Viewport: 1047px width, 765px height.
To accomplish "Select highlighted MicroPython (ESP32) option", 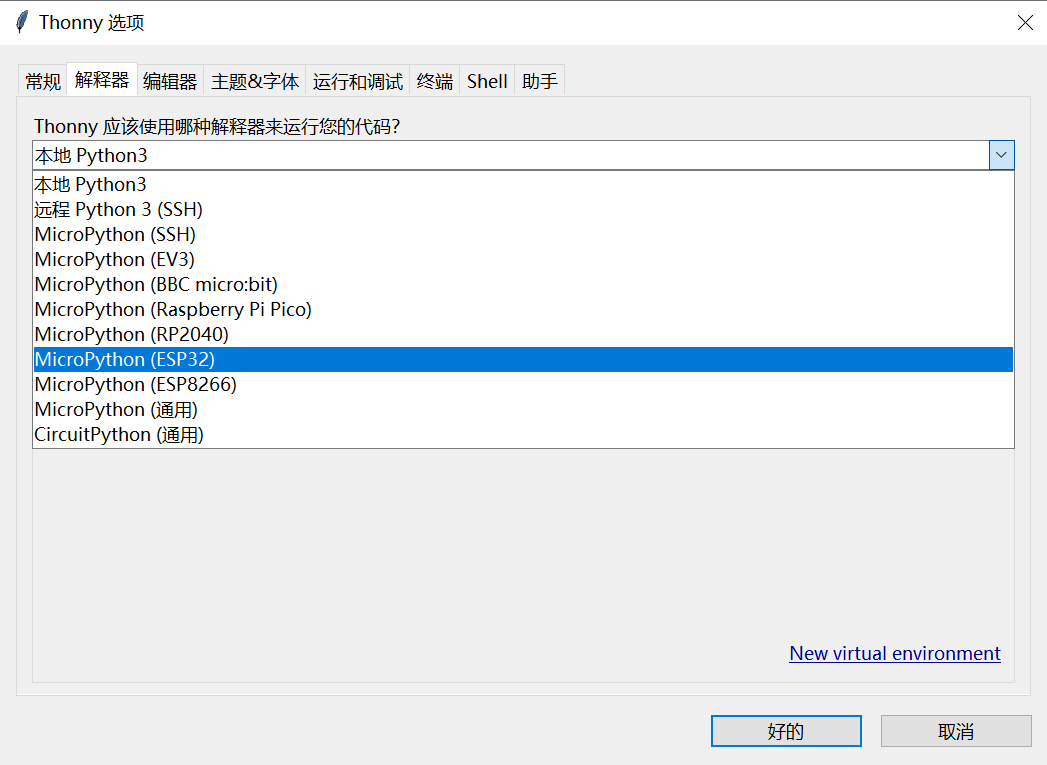I will 524,359.
